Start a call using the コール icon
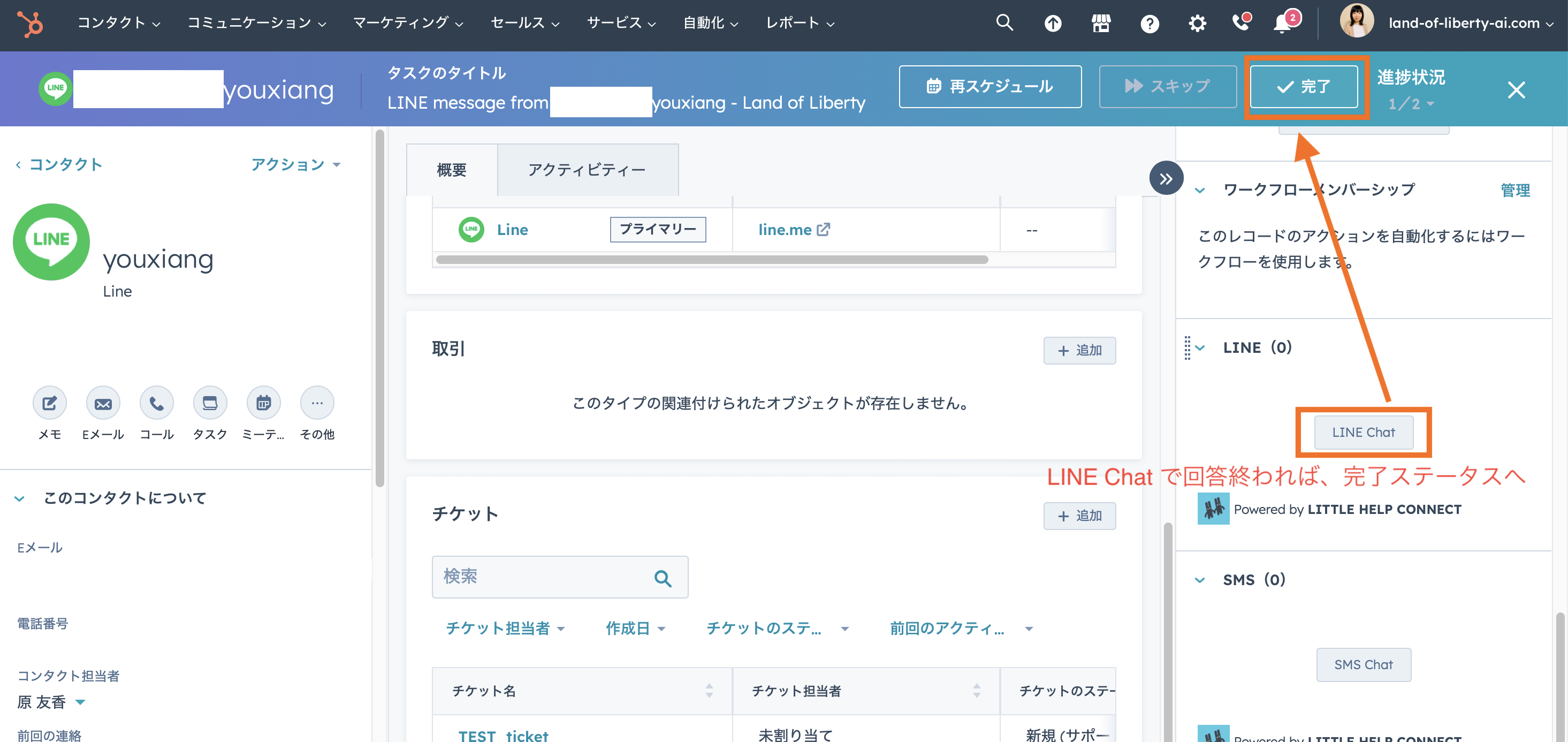1568x742 pixels. click(x=156, y=403)
